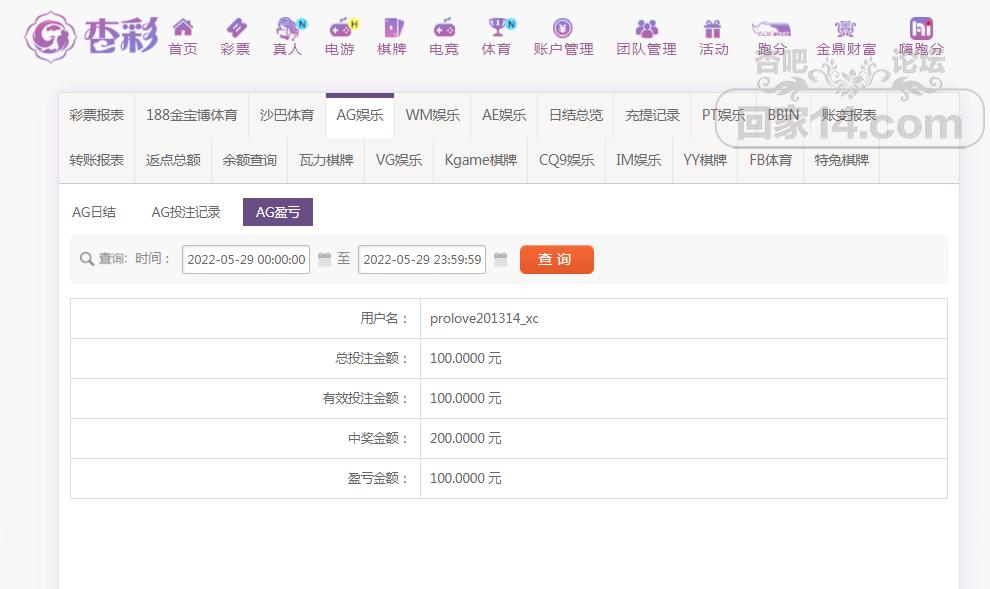Open the 电游 game controller icon
Screen dimensions: 990x589
[x=340, y=28]
